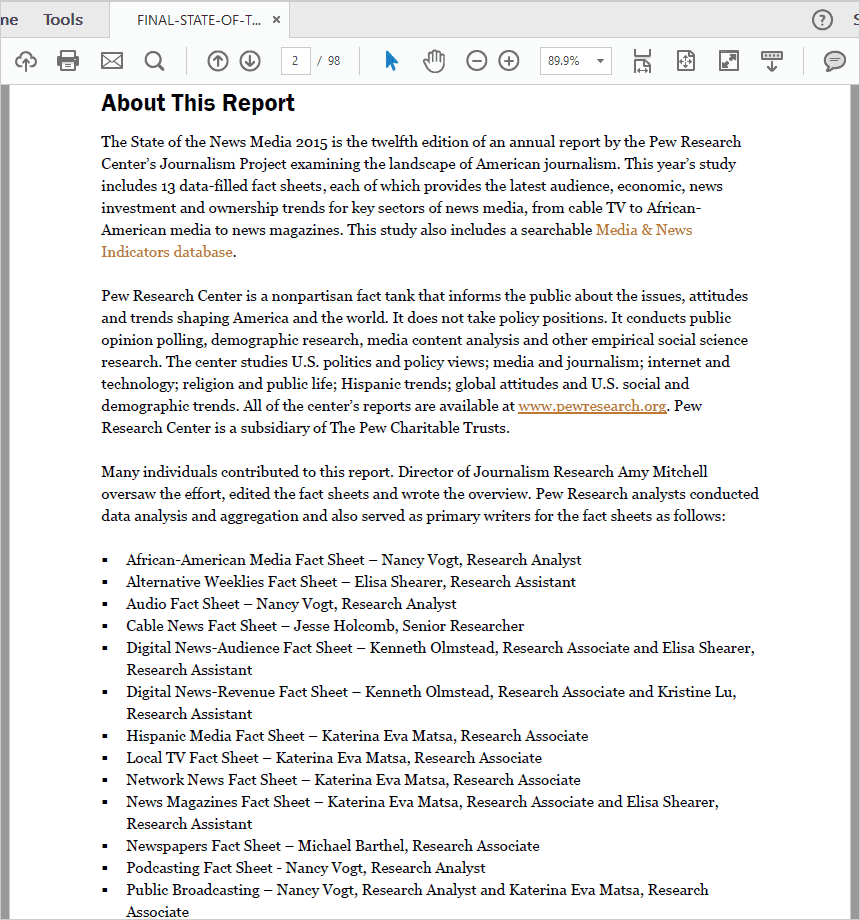The height and width of the screenshot is (920, 860).
Task: Go to next page arrow
Action: point(250,60)
